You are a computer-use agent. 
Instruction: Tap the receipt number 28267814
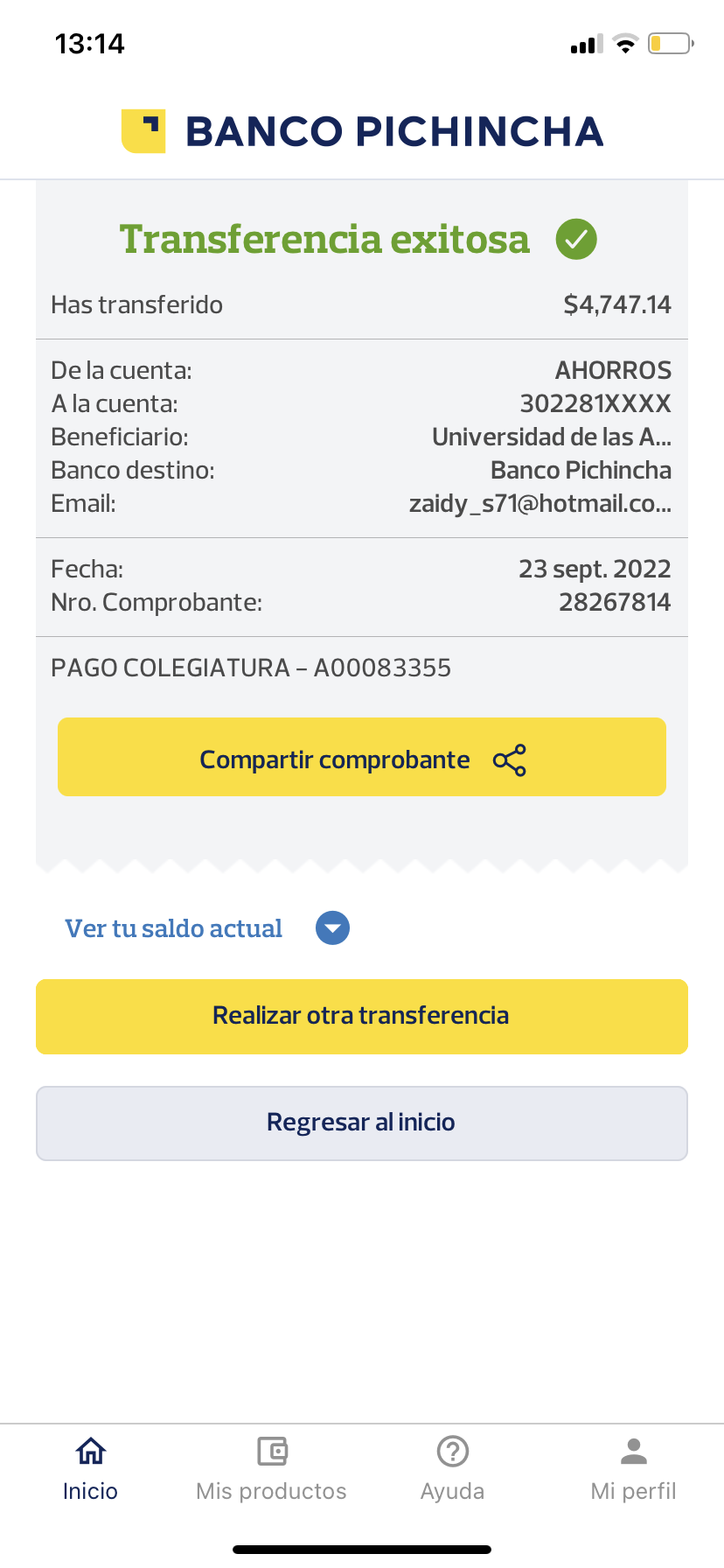pos(615,602)
